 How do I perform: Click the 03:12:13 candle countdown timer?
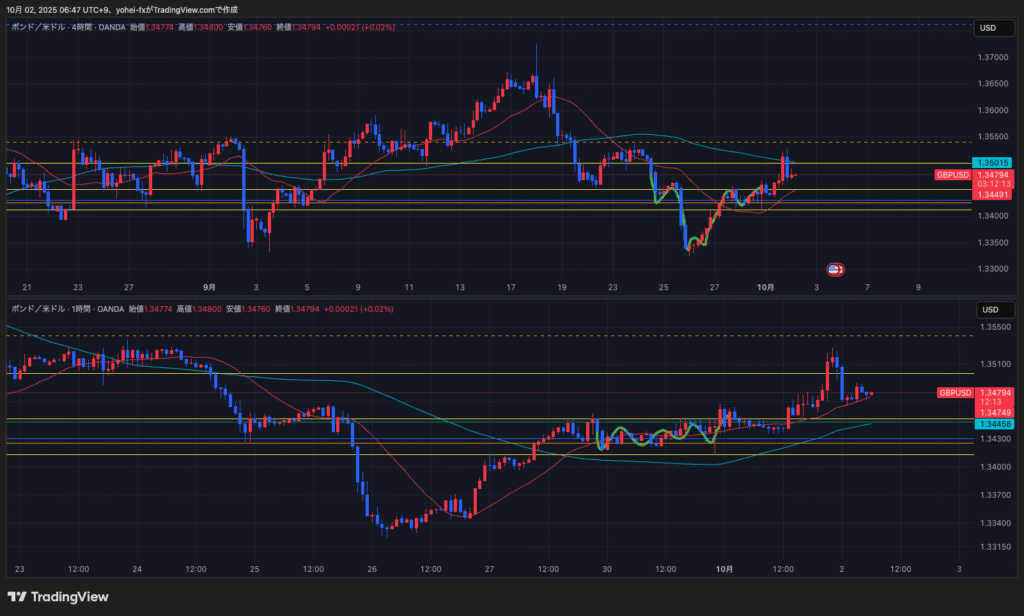(x=994, y=184)
